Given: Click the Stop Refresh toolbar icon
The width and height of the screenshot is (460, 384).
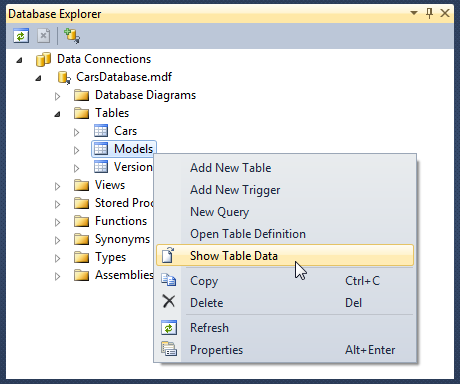Looking at the screenshot, I should pyautogui.click(x=44, y=36).
